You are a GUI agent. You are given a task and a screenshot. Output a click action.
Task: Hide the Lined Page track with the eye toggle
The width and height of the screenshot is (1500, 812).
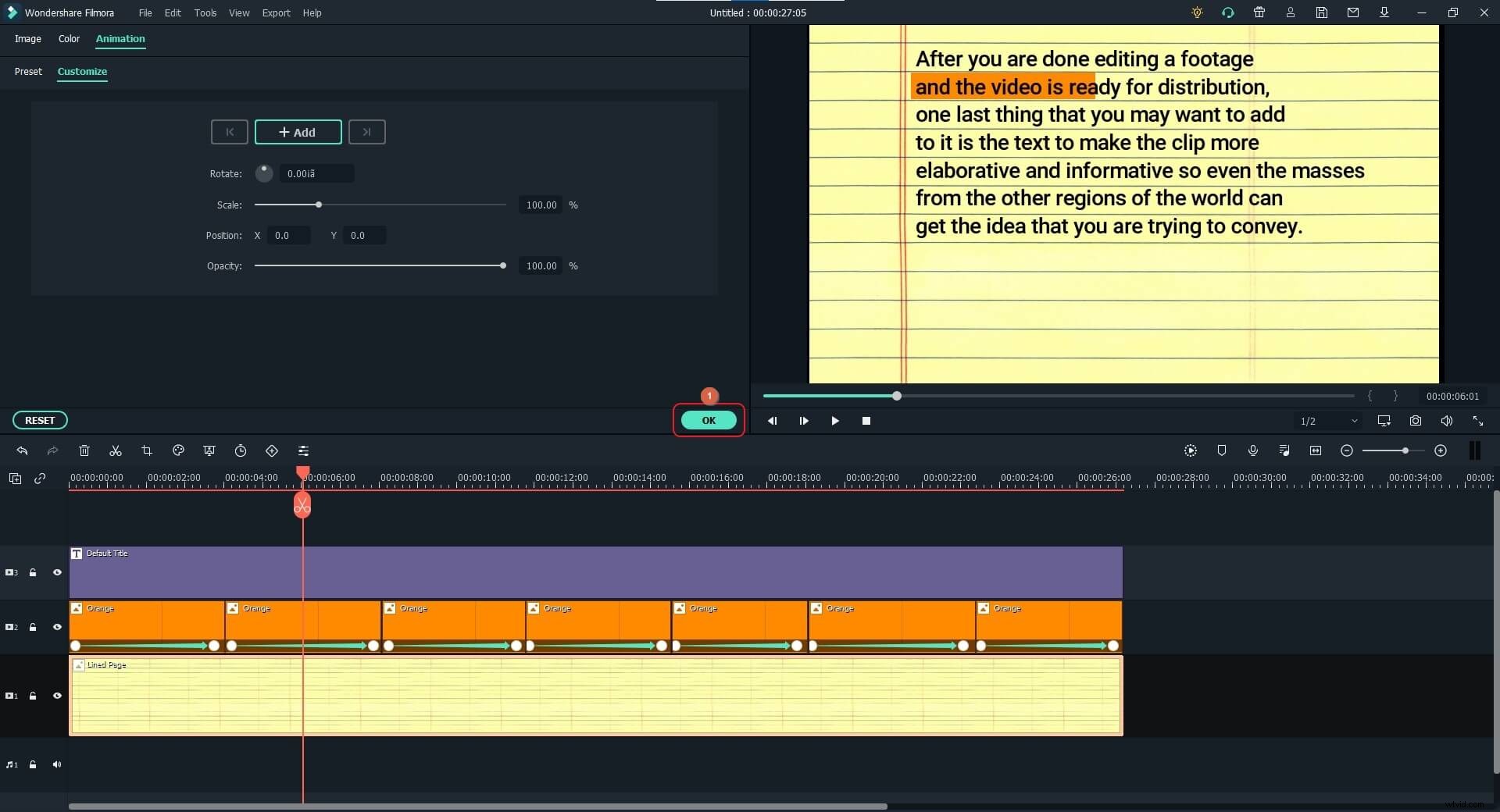pos(57,696)
